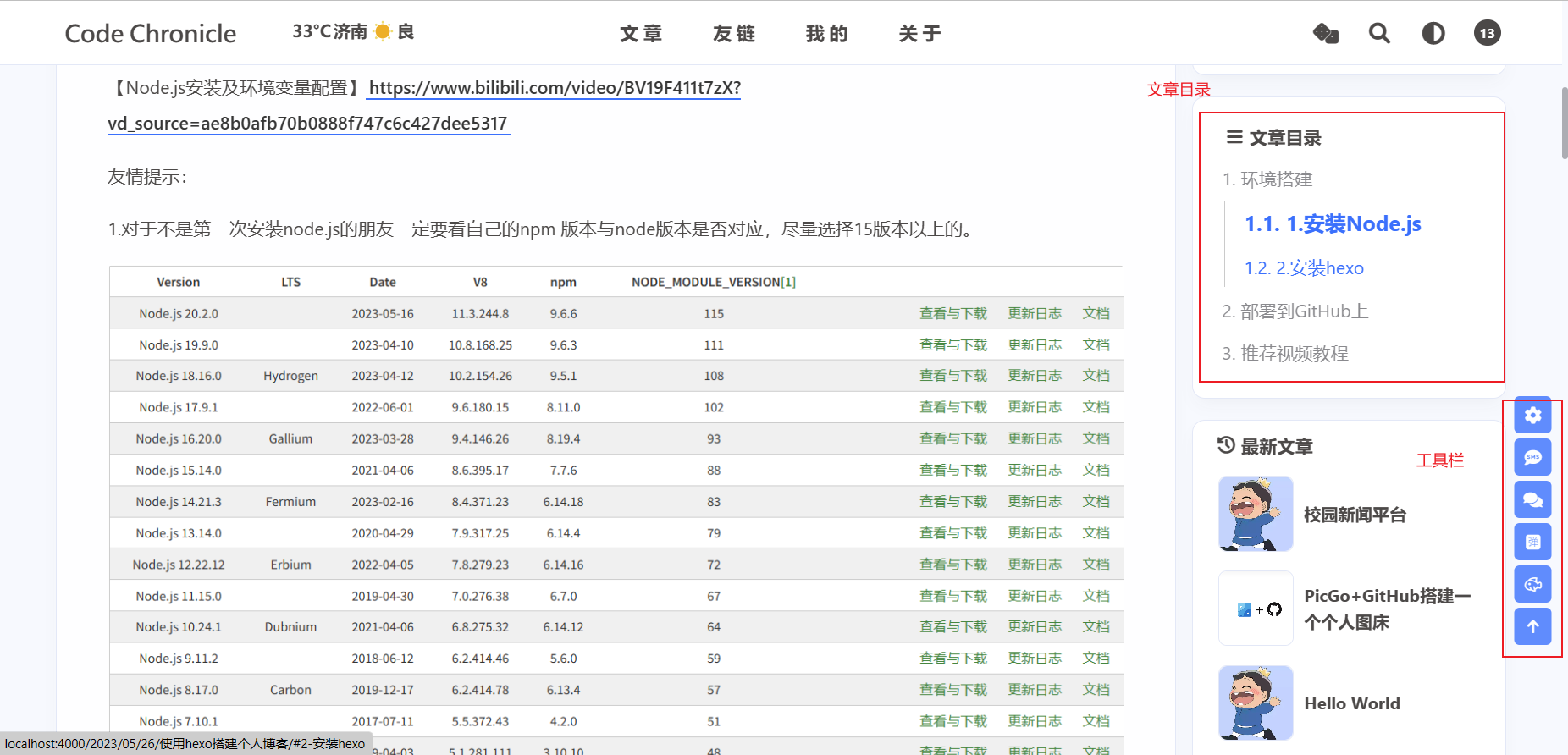Click 更新日志 for Node.js 19.9.0

(1035, 345)
